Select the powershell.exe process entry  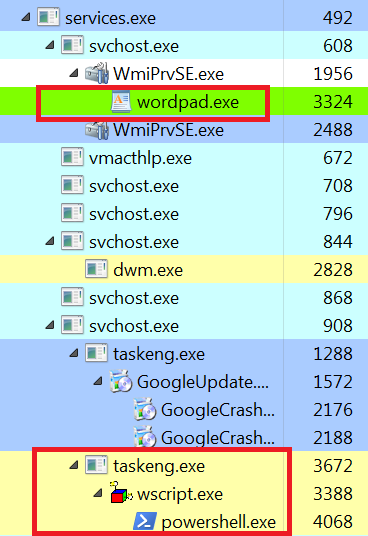point(184,522)
